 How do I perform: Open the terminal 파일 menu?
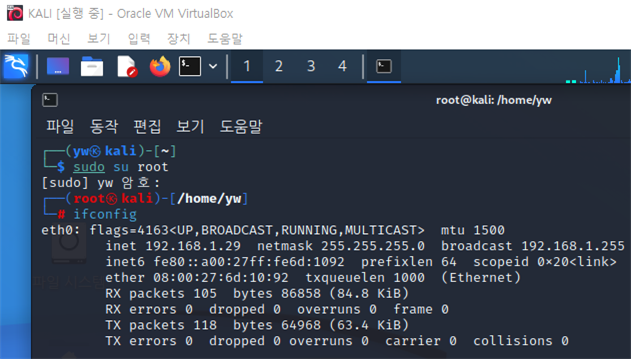pyautogui.click(x=60, y=126)
